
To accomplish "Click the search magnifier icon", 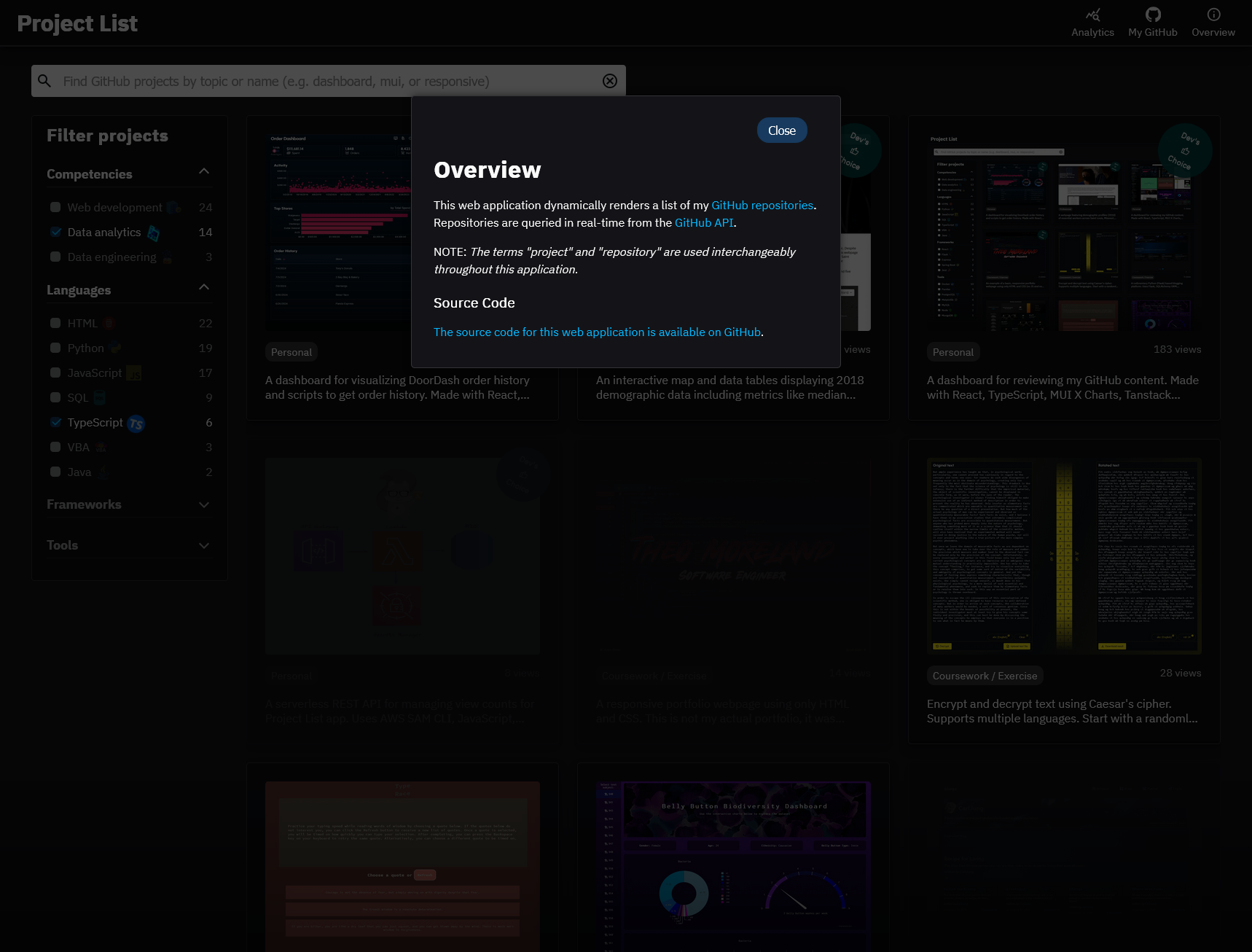I will 45,81.
